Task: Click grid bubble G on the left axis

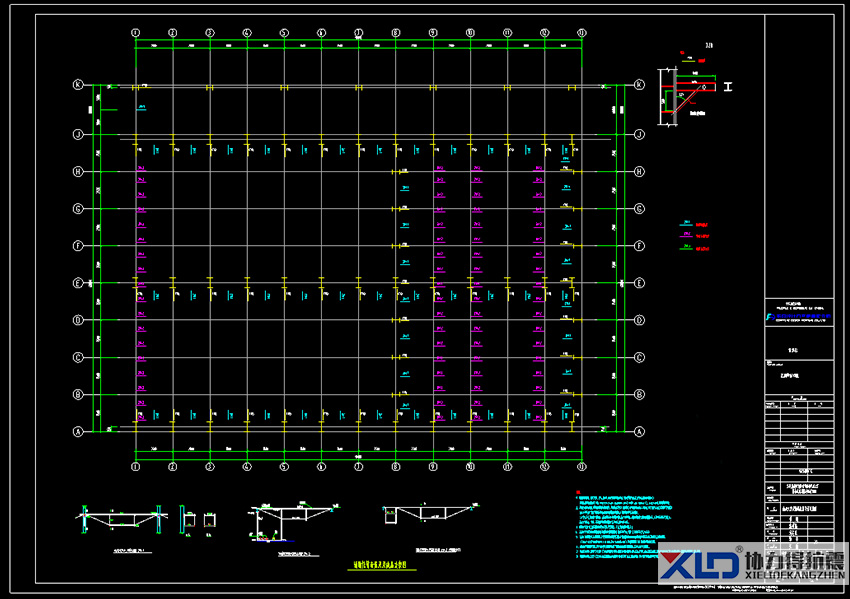Action: [x=78, y=209]
